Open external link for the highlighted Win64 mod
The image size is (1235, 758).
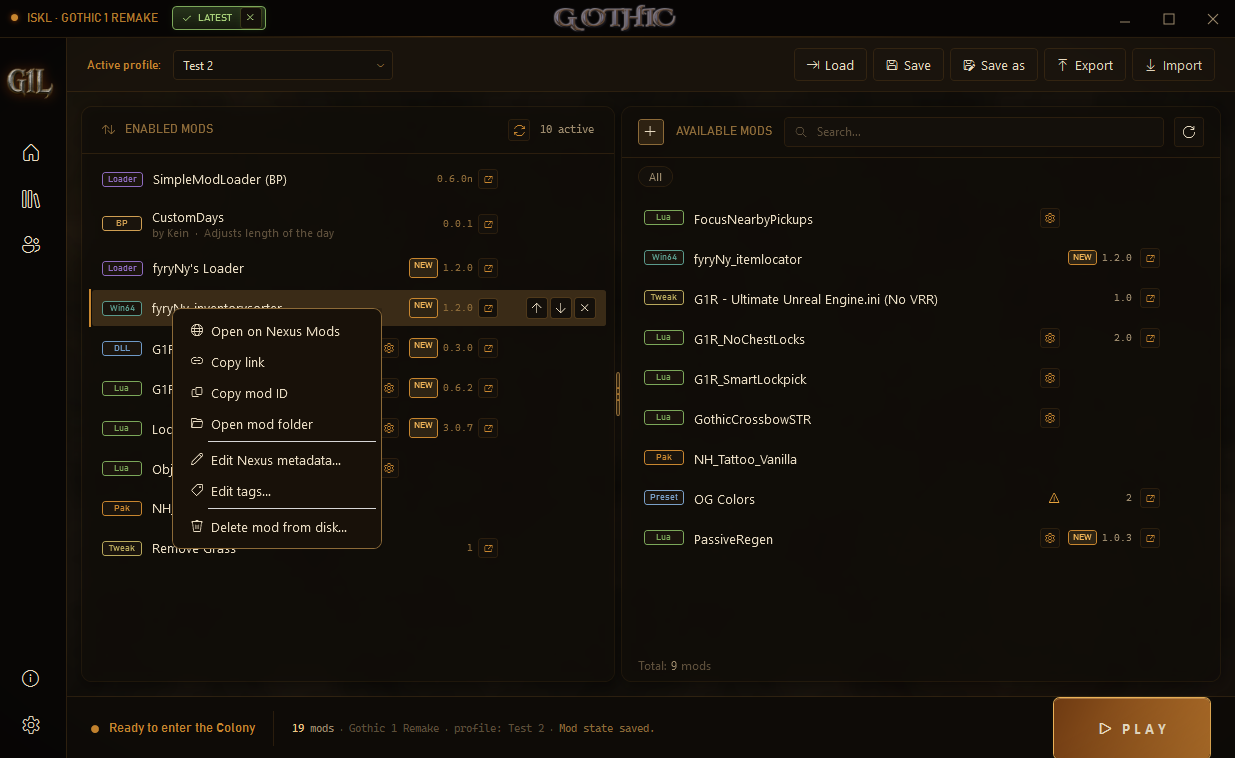coord(488,308)
